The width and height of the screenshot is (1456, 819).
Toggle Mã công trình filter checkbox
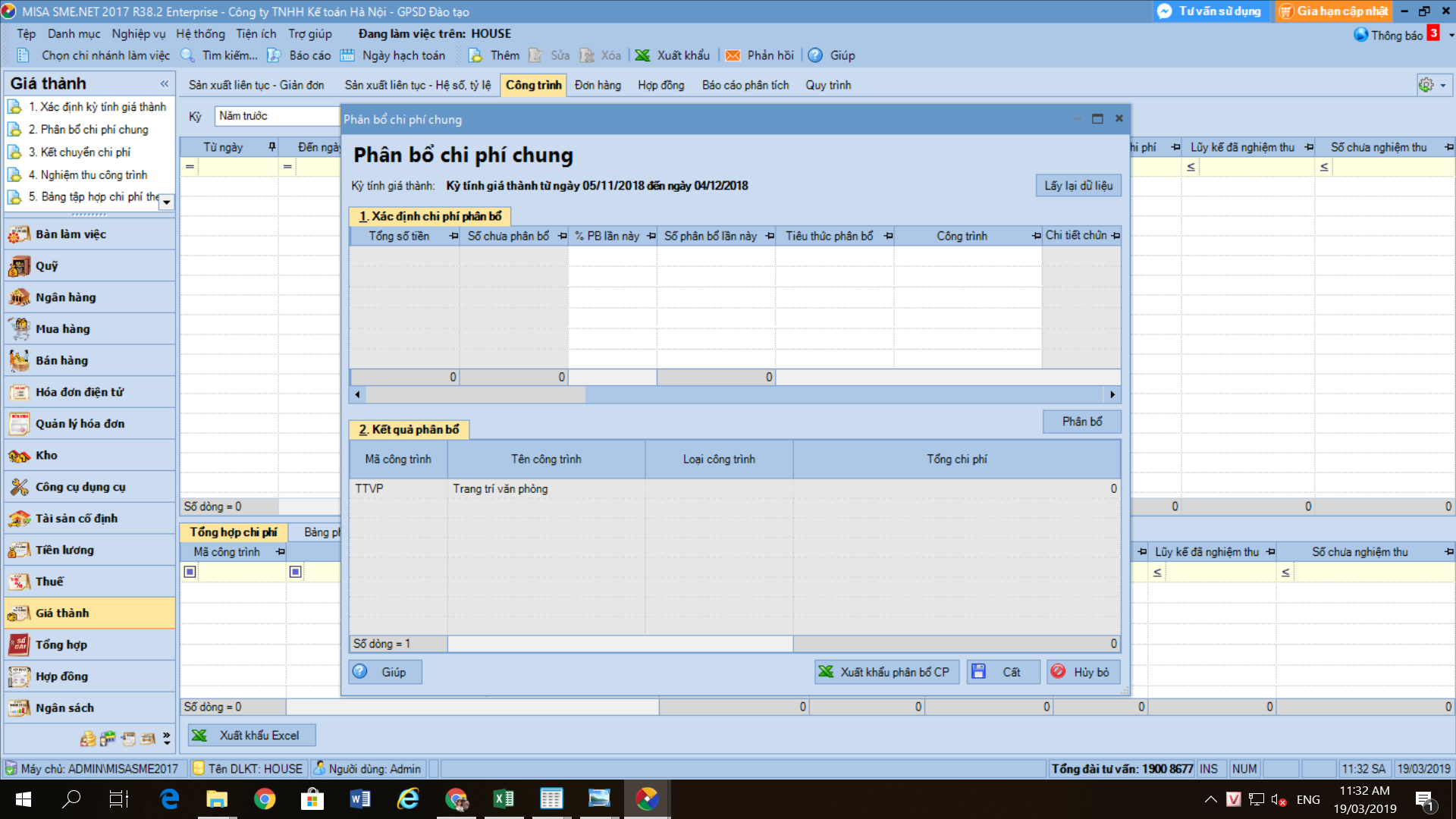click(190, 572)
